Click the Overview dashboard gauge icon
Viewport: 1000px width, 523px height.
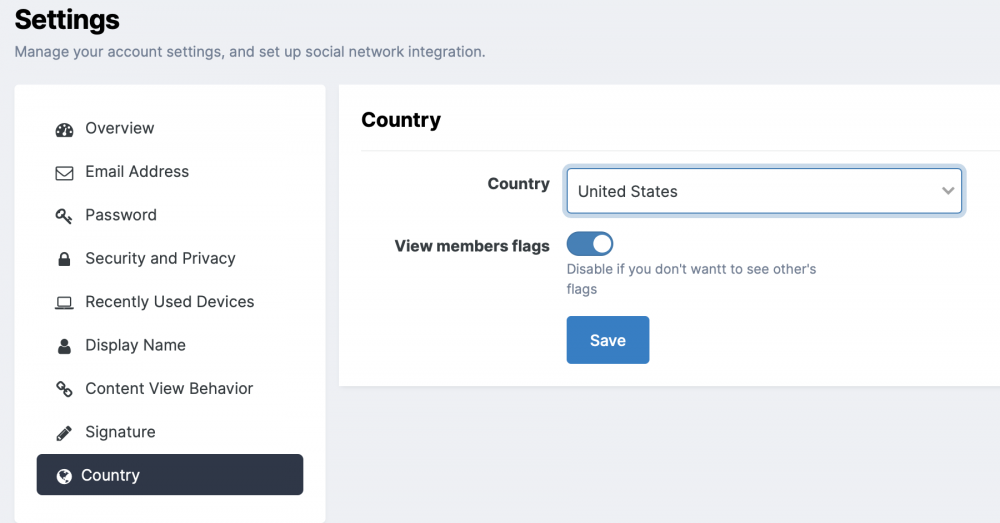pyautogui.click(x=65, y=129)
